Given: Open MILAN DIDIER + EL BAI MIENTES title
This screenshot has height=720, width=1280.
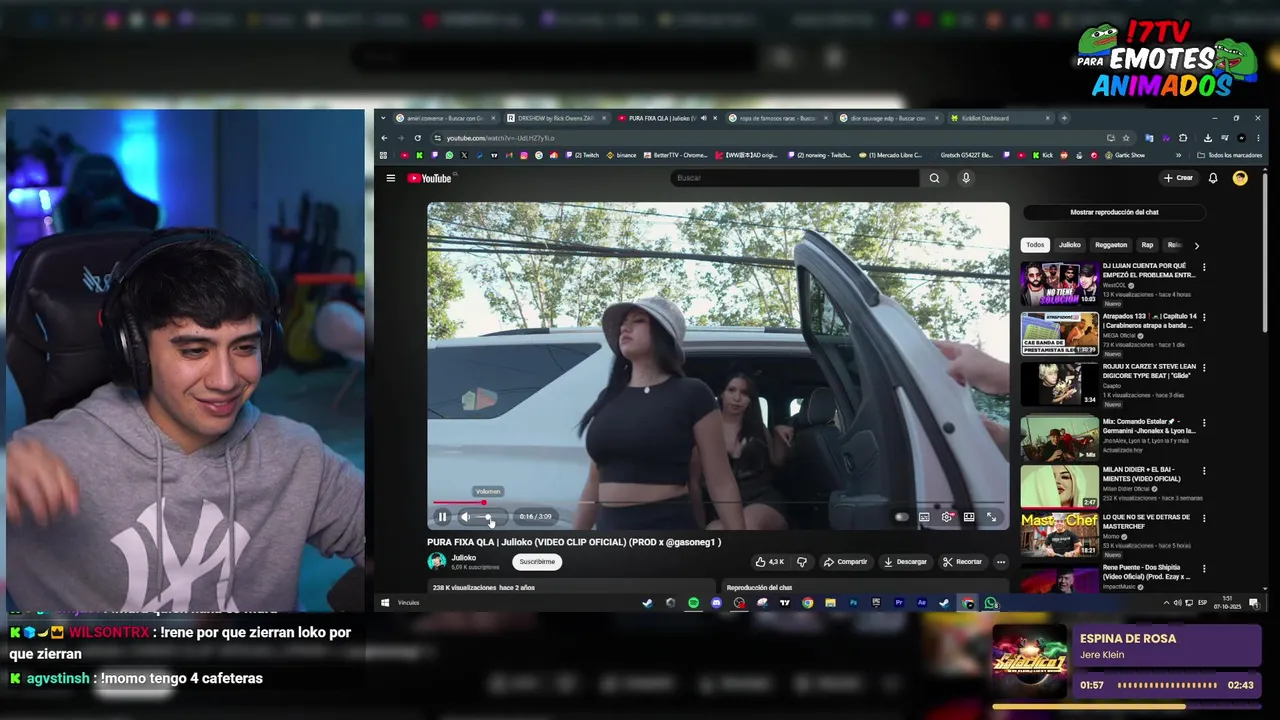Looking at the screenshot, I should [x=1142, y=474].
